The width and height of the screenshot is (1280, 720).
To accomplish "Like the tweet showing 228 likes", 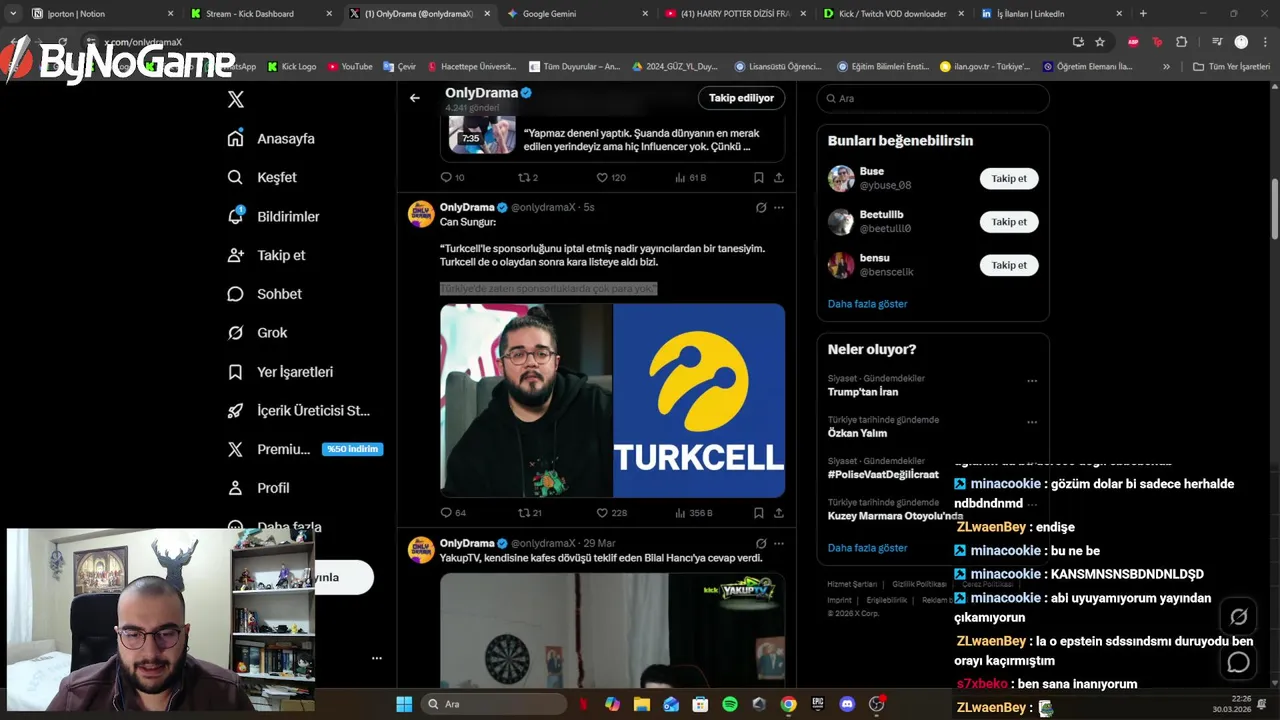I will point(611,513).
